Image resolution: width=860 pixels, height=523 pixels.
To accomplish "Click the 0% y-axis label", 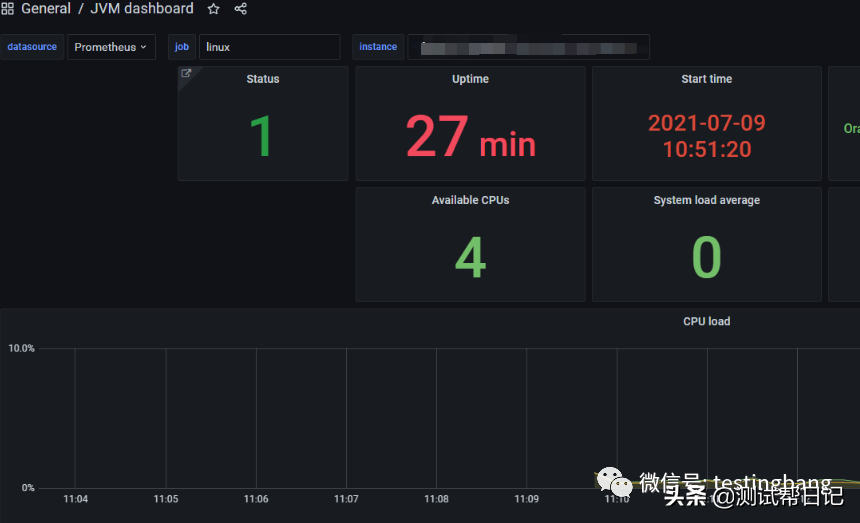I will (x=28, y=487).
